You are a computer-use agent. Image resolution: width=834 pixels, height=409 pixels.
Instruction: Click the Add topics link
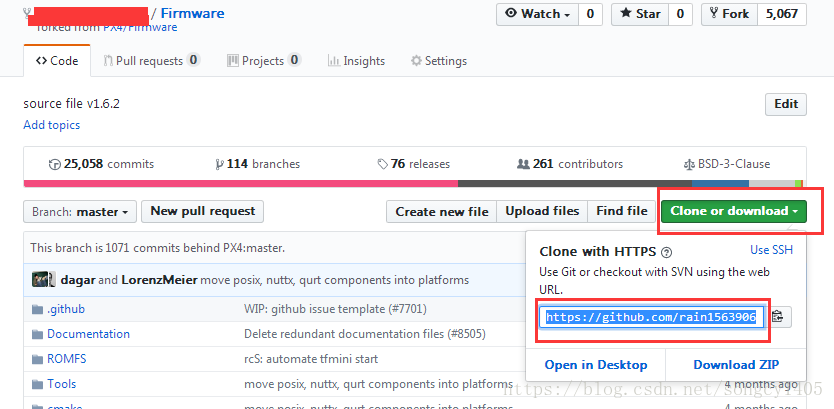tap(52, 125)
